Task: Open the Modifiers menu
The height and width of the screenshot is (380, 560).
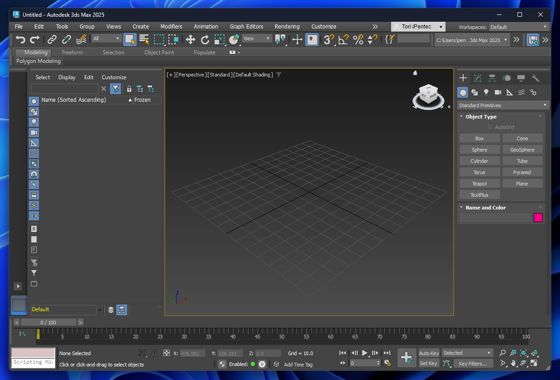Action: point(171,26)
